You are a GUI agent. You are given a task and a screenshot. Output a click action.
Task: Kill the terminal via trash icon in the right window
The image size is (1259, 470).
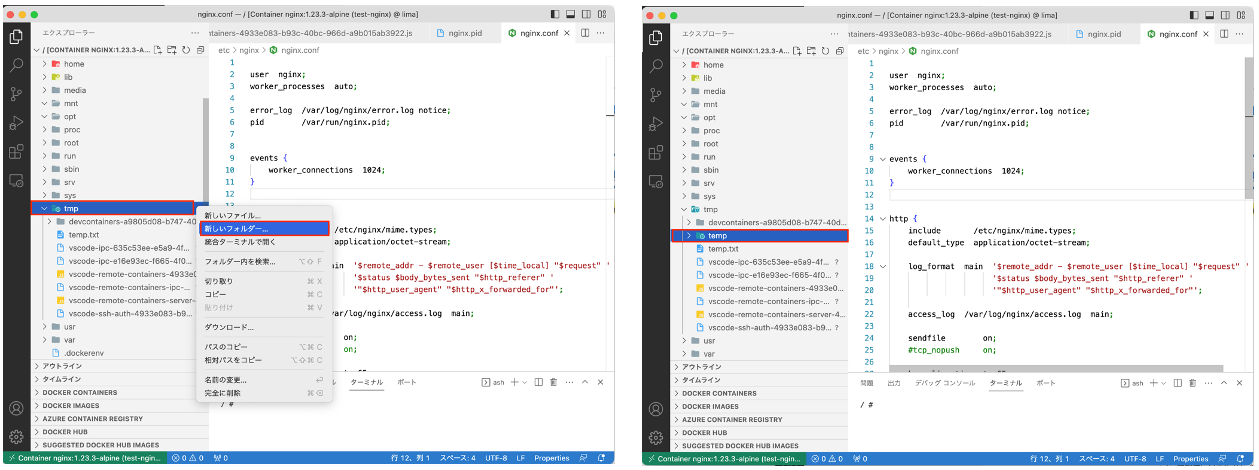pyautogui.click(x=1193, y=383)
